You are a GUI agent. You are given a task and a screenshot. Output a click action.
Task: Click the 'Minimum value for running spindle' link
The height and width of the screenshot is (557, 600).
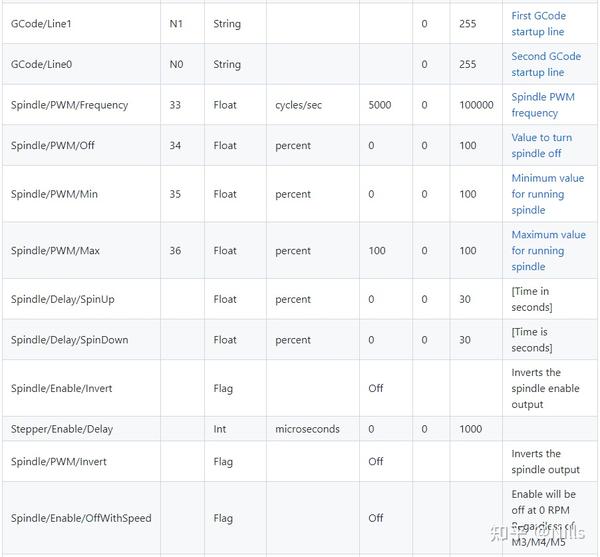coord(547,194)
